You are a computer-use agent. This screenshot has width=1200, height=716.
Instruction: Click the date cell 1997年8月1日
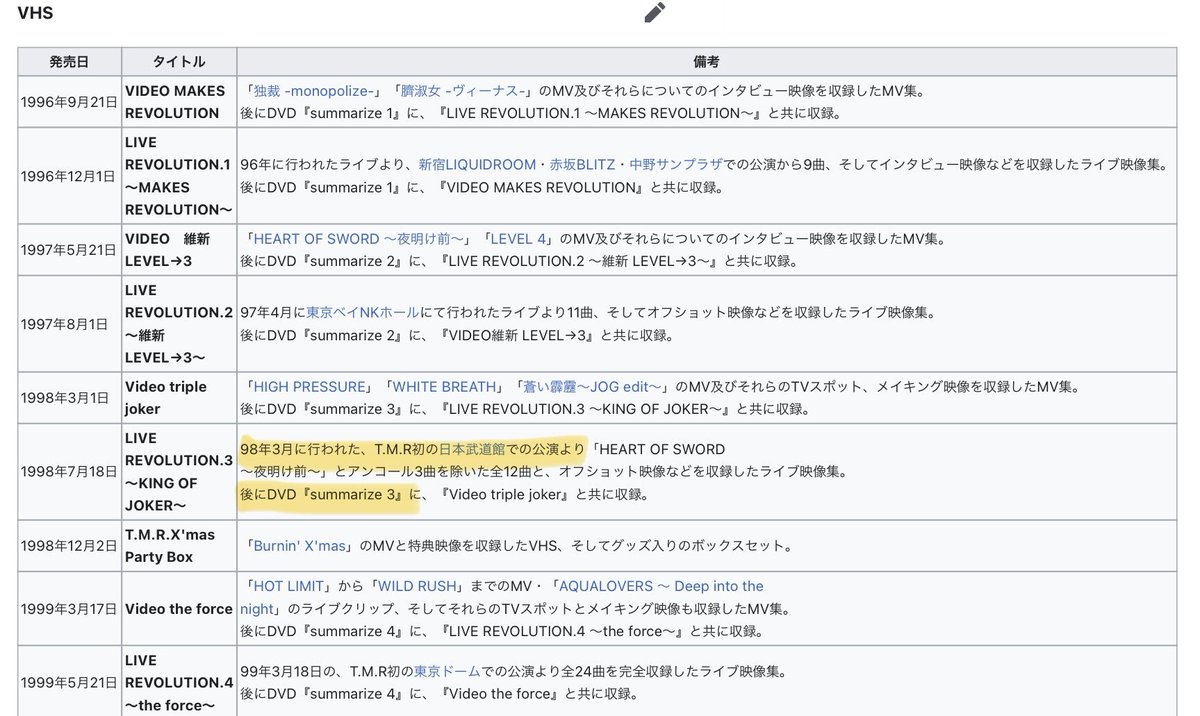point(70,324)
